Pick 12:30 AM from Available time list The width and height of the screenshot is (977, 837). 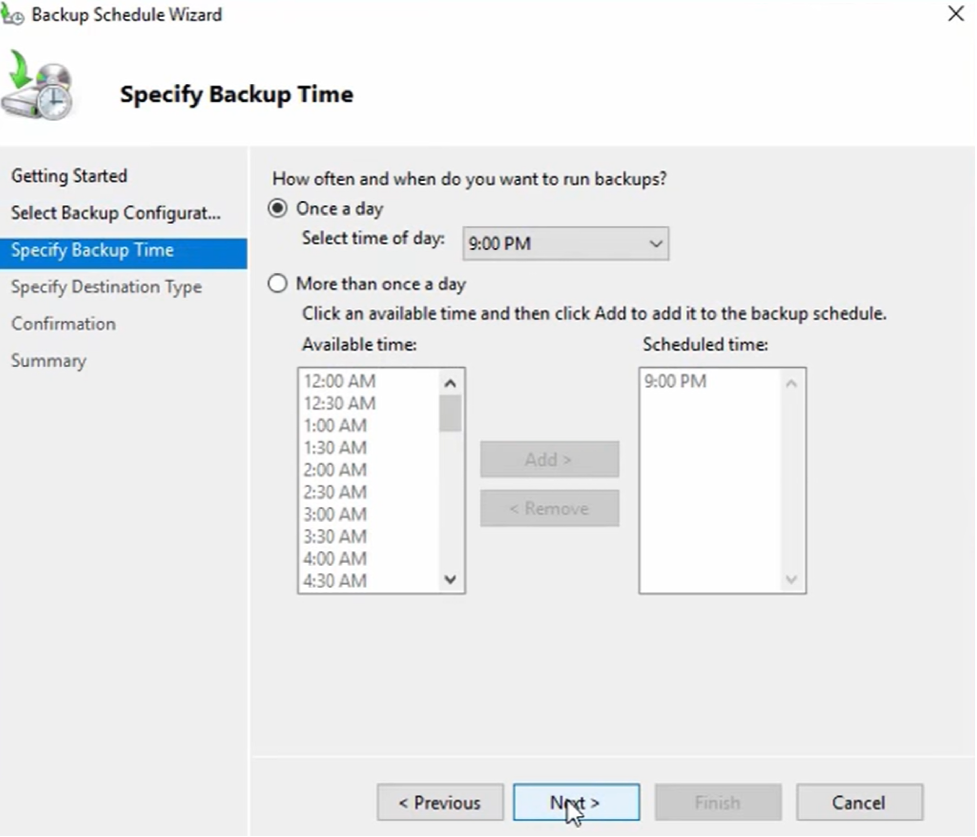(x=339, y=404)
